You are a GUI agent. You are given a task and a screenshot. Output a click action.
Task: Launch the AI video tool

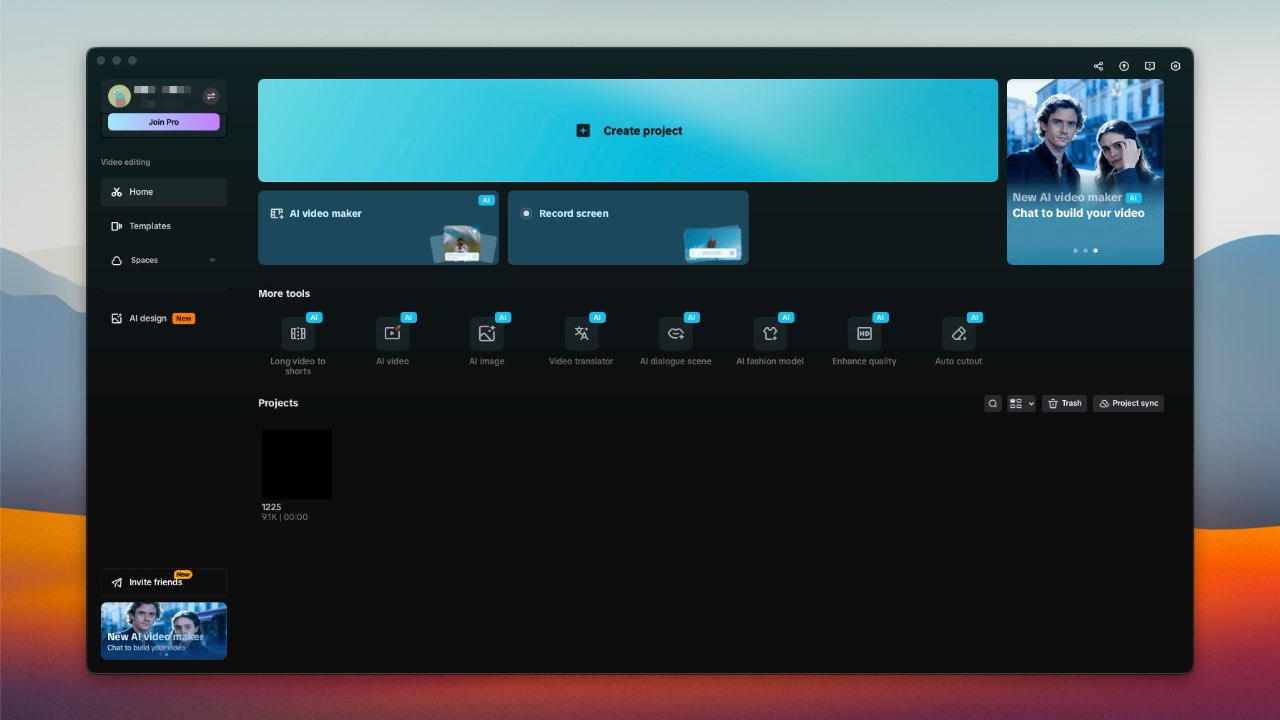(392, 334)
